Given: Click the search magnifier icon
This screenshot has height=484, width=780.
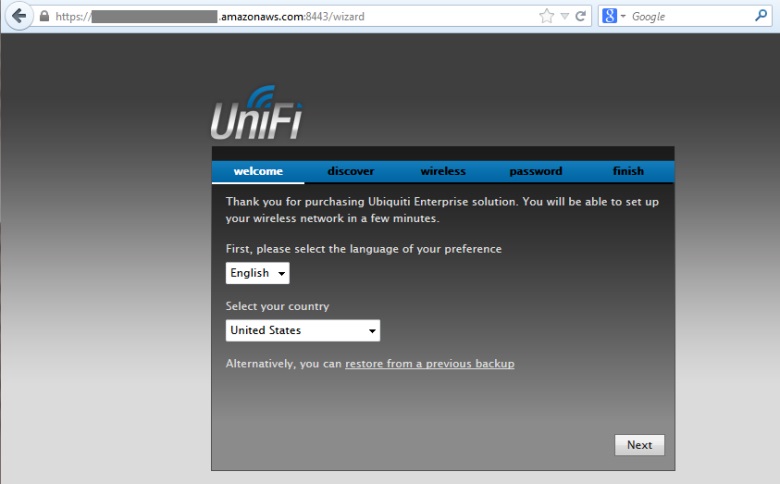Looking at the screenshot, I should (761, 16).
